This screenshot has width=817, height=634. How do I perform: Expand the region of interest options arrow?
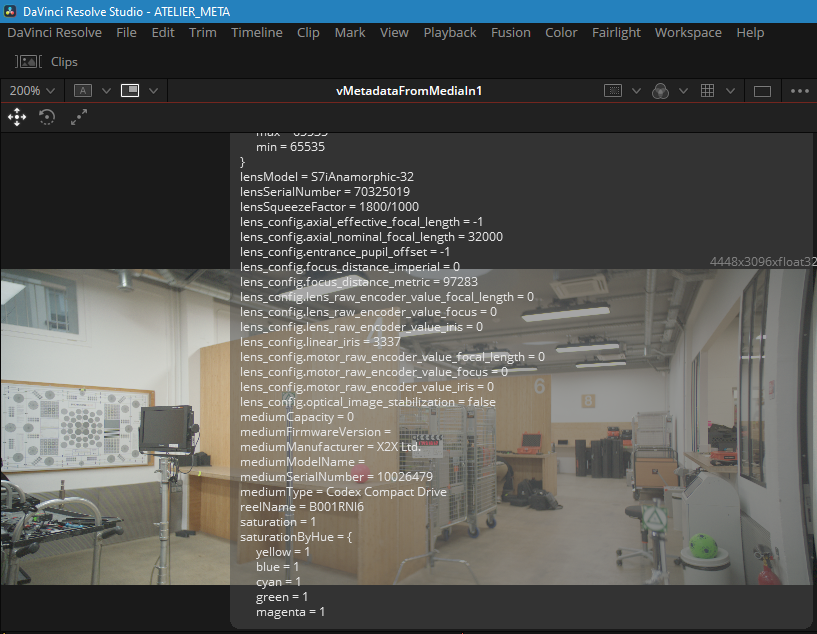click(636, 90)
